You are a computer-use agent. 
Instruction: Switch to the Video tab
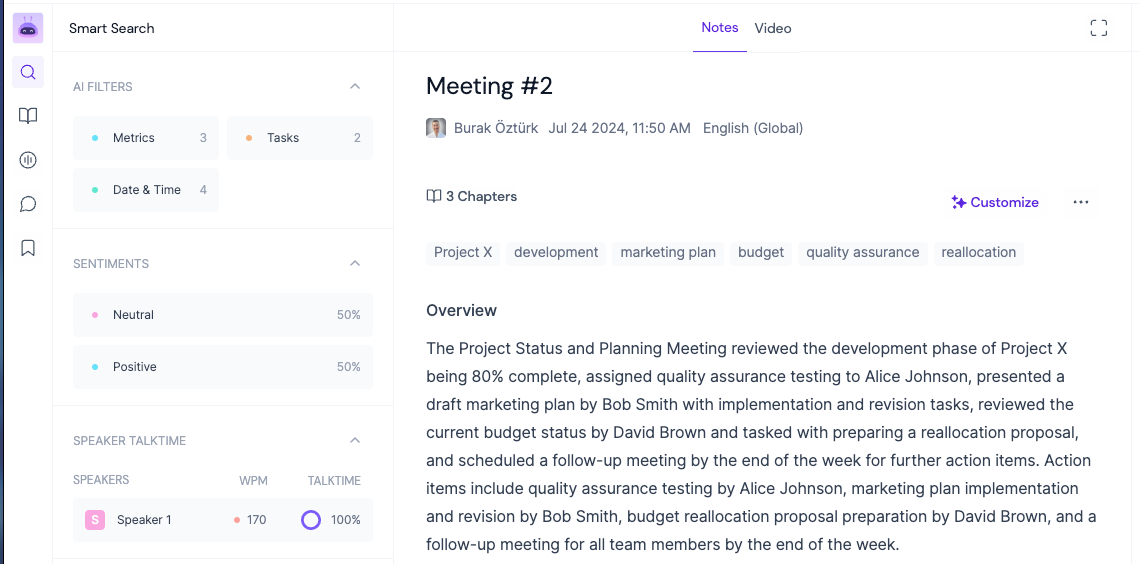pos(773,28)
